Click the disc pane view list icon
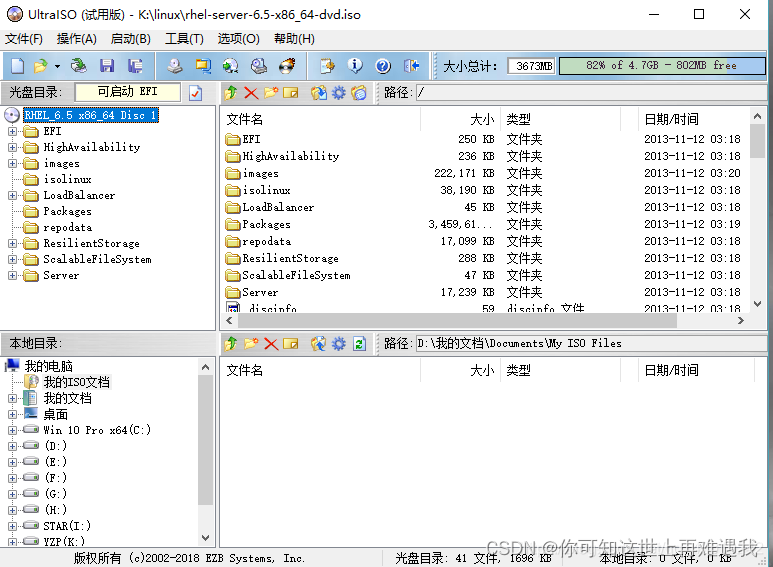Viewport: 773px width, 567px height. (x=359, y=93)
